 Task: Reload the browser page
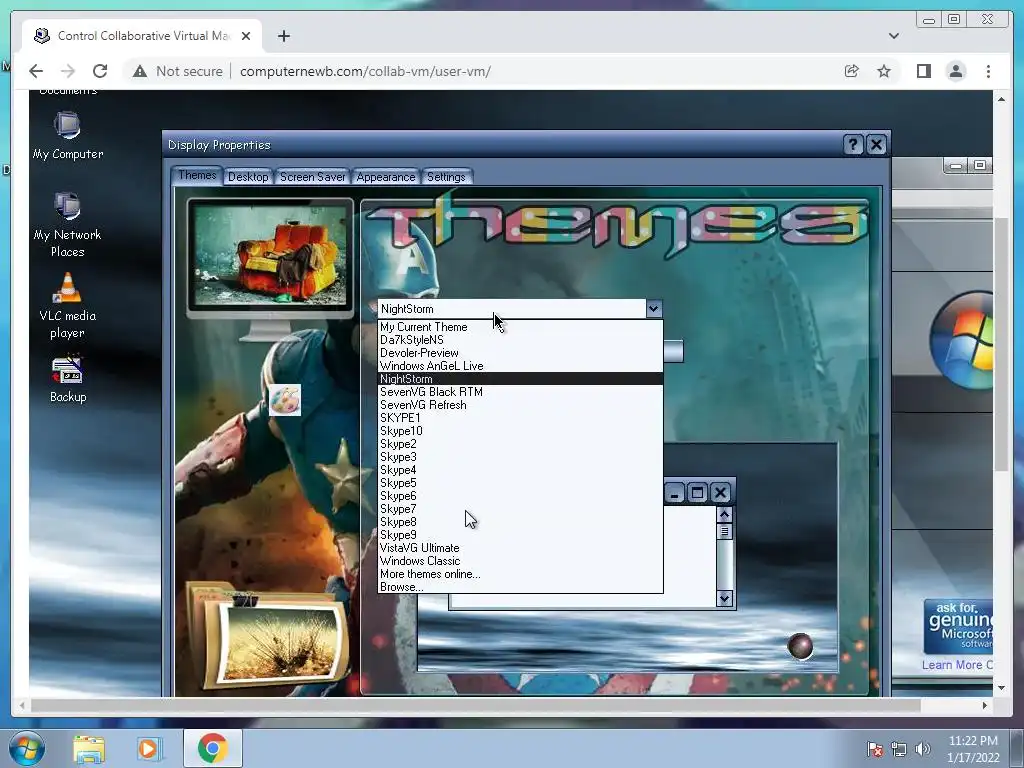click(100, 71)
